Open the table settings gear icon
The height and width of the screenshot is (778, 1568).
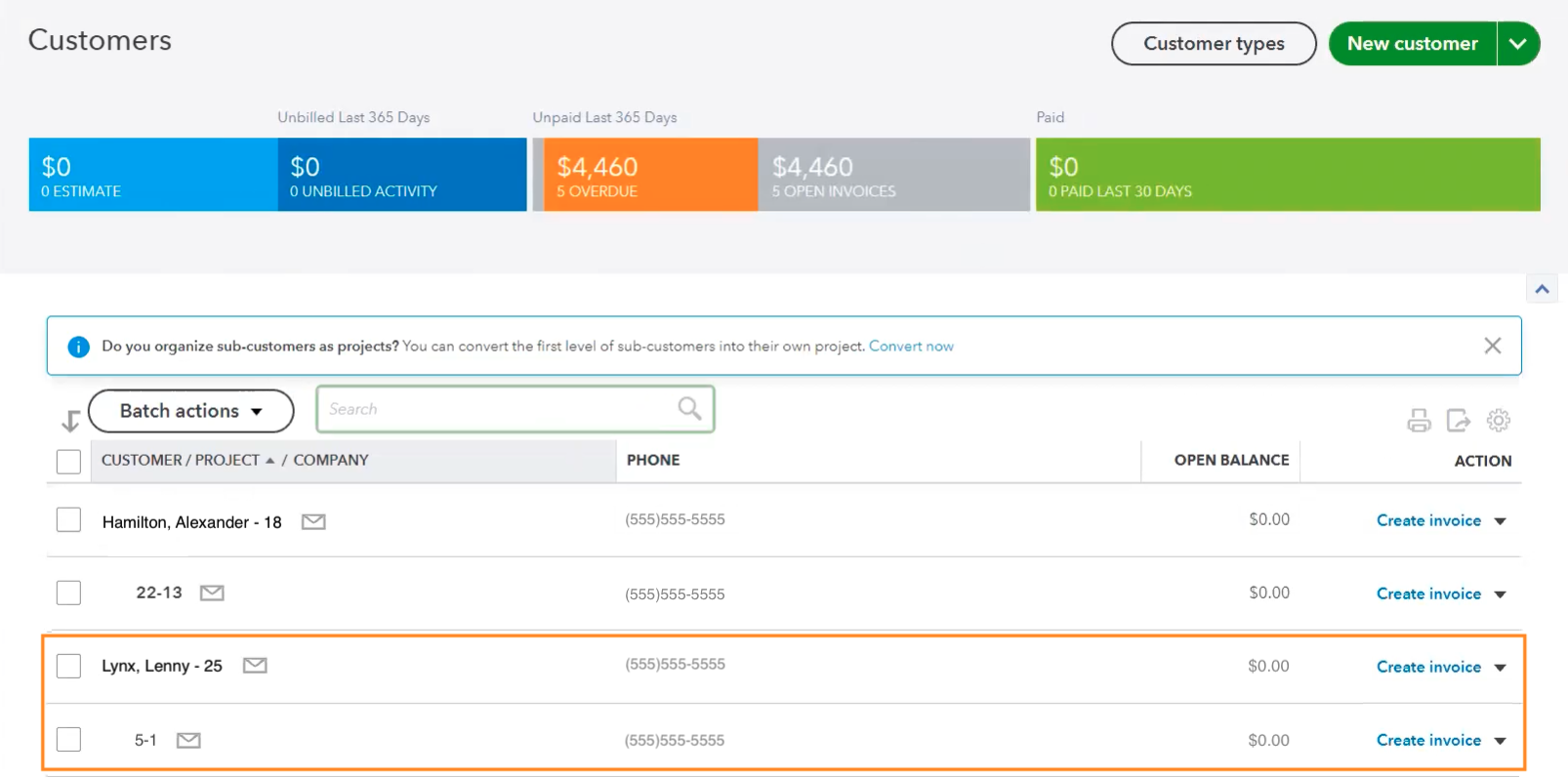(1499, 421)
